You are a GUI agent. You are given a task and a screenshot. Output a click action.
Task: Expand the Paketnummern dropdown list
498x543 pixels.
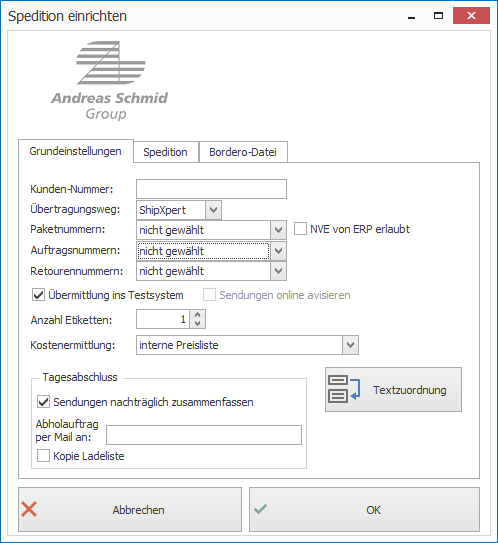point(278,230)
